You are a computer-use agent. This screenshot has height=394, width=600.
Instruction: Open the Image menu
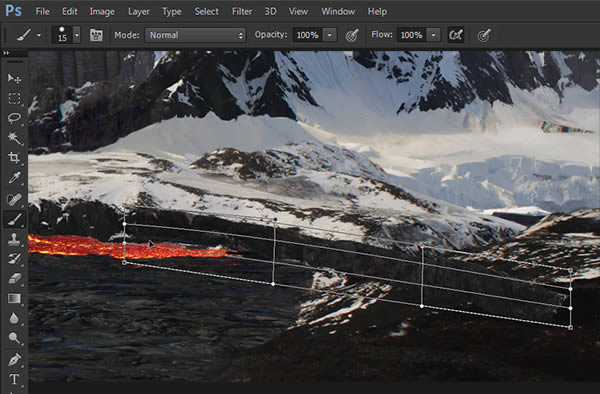tap(102, 11)
